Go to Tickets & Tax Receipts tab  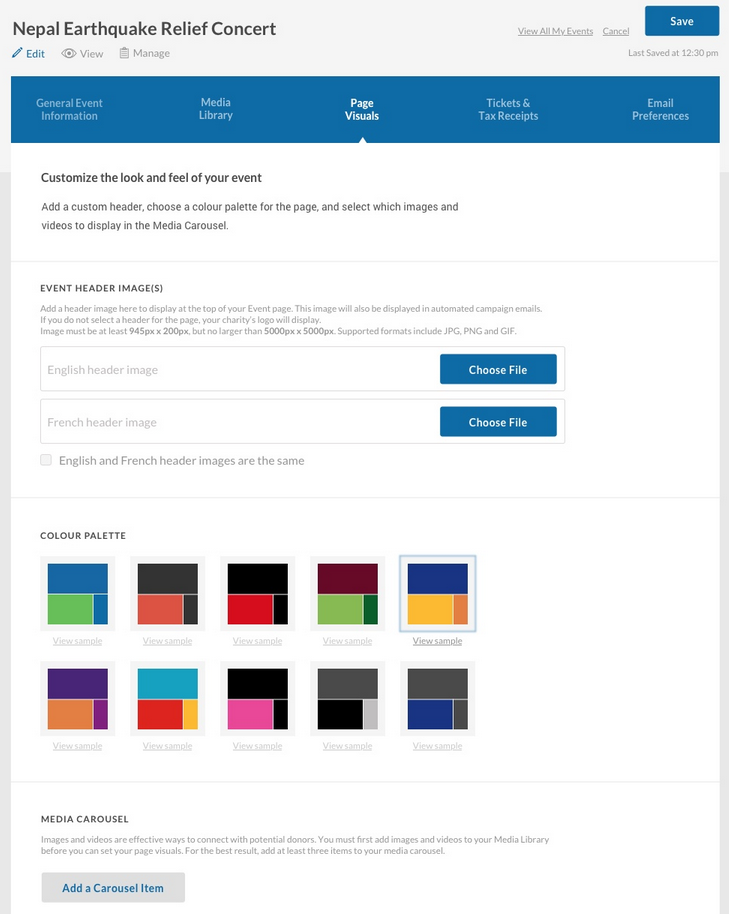508,109
